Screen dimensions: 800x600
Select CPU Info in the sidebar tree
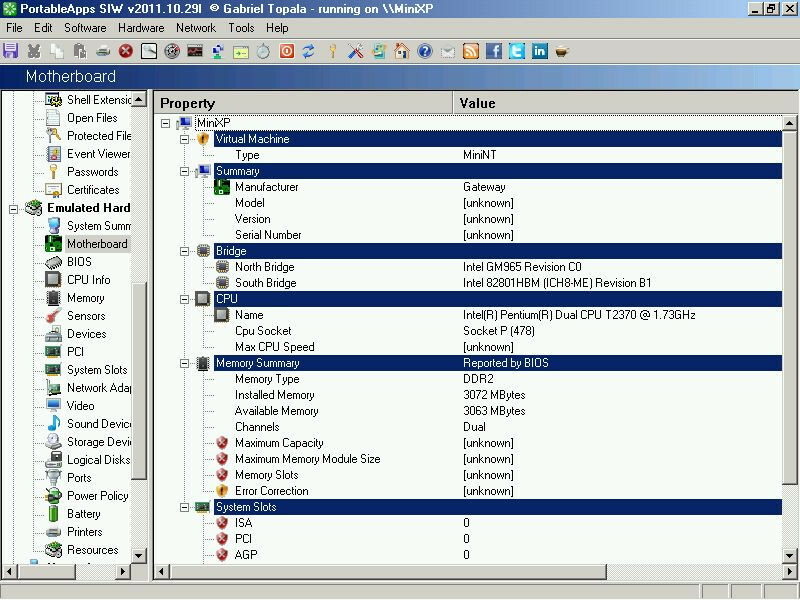click(89, 280)
